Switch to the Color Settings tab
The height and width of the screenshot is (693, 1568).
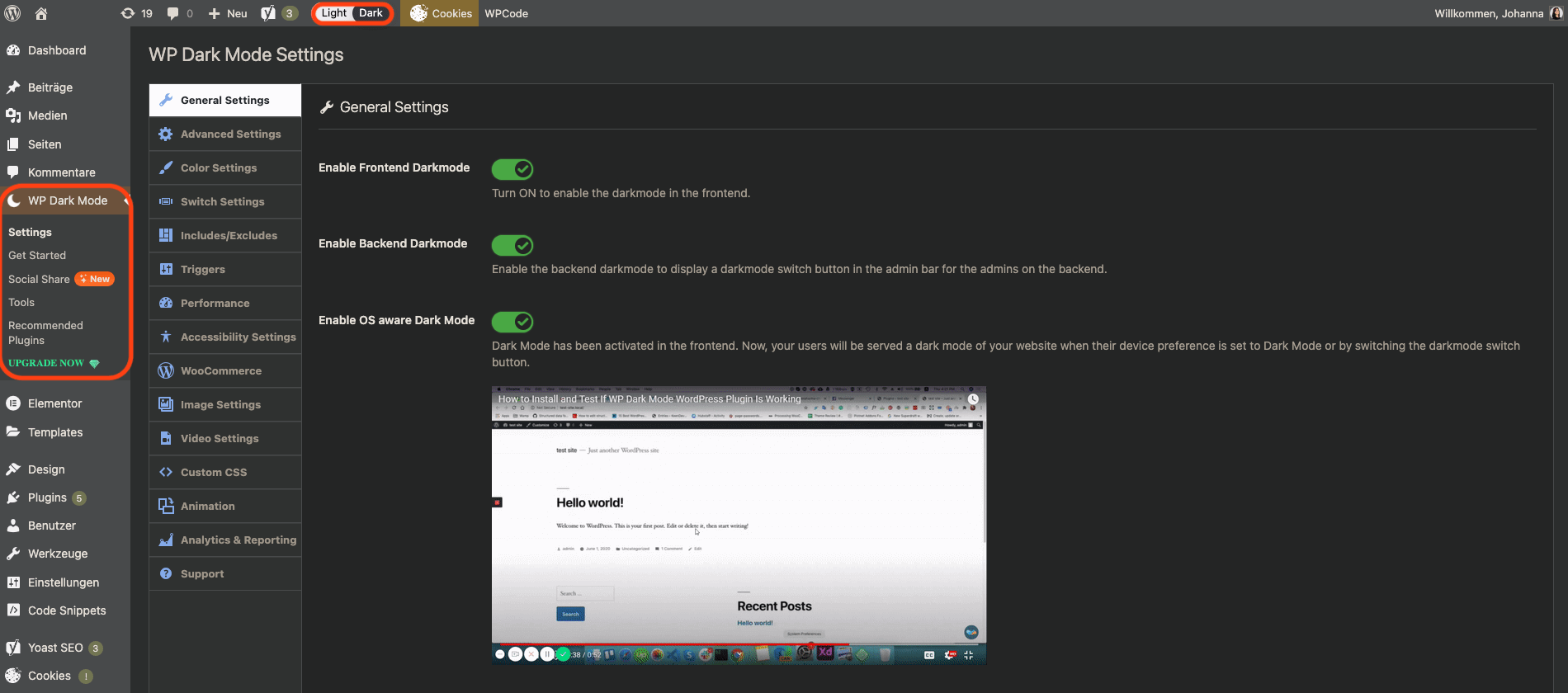pyautogui.click(x=219, y=167)
